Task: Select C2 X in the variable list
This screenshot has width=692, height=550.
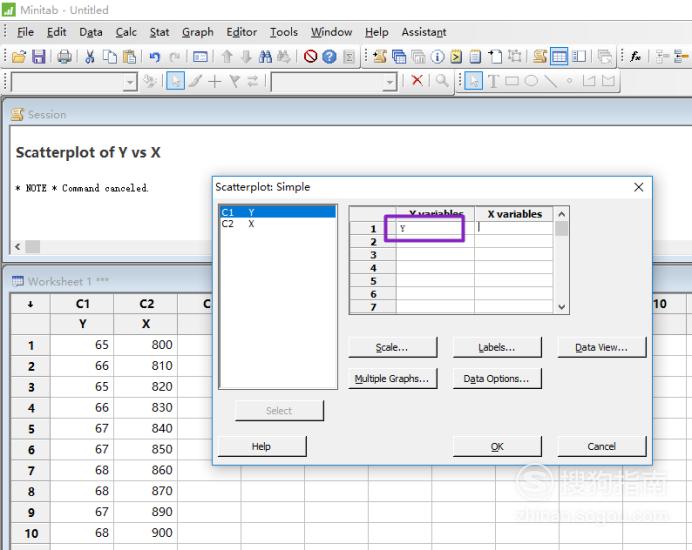Action: [278, 224]
